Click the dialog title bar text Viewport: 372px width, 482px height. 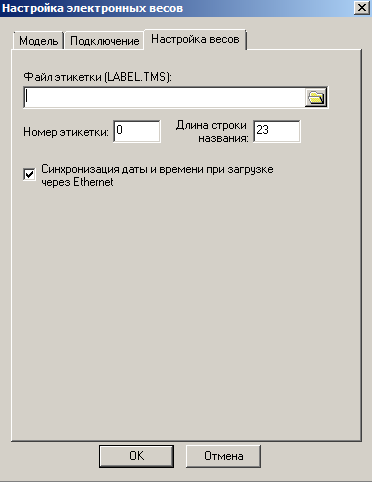(x=92, y=8)
